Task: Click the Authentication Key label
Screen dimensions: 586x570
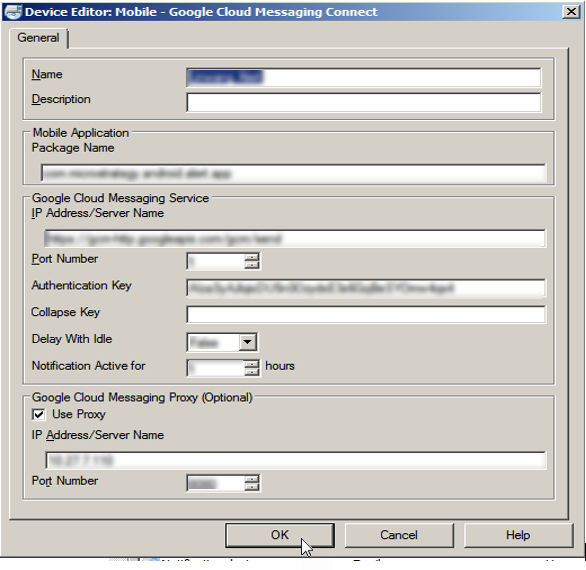Action: click(81, 286)
